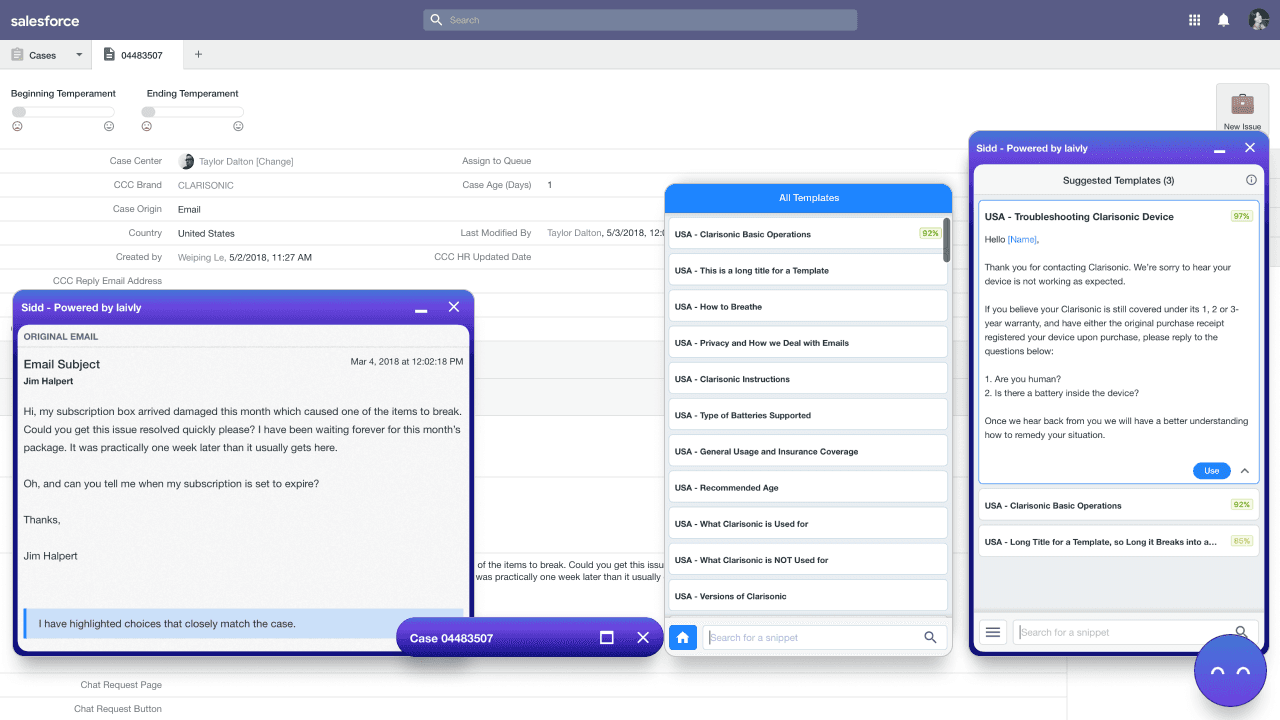The image size is (1280, 720).
Task: Click Taylor Dalton avatar in Case Center
Action: (186, 161)
